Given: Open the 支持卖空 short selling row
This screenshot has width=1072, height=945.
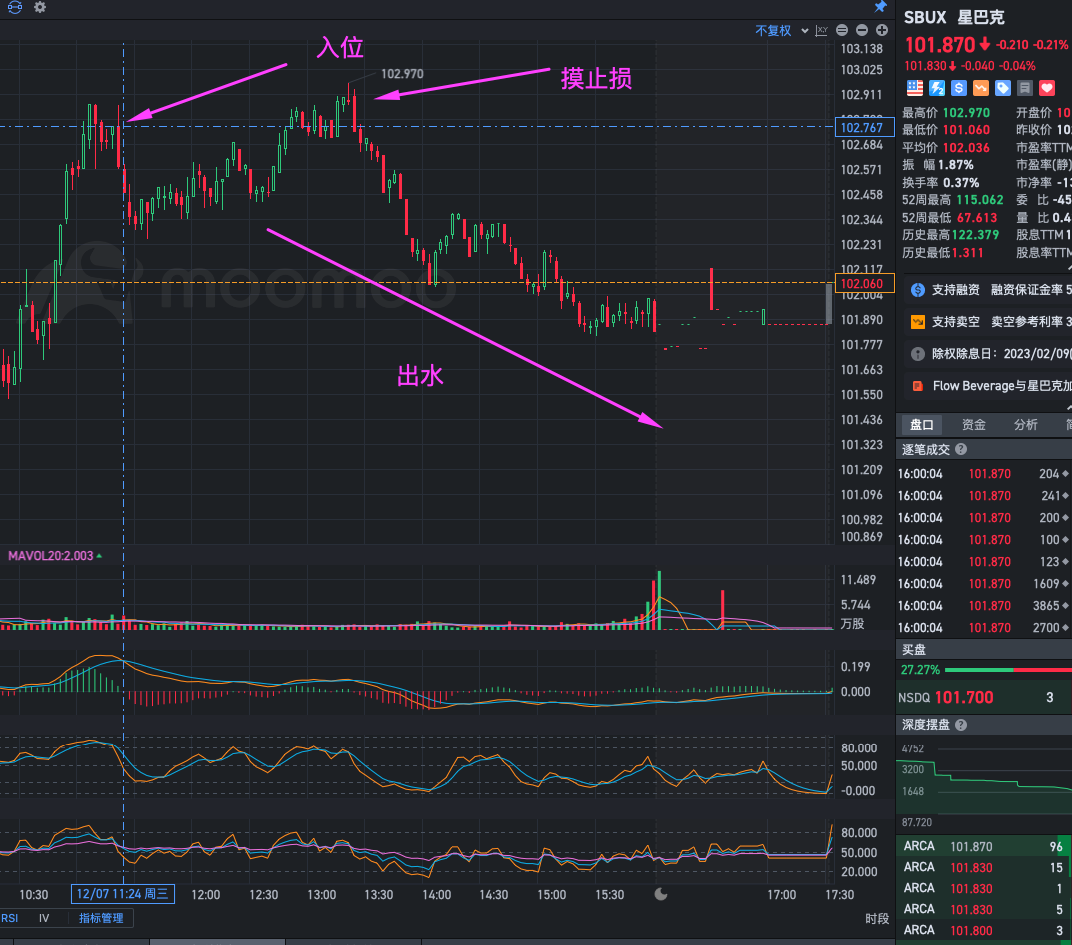Looking at the screenshot, I should pyautogui.click(x=988, y=321).
